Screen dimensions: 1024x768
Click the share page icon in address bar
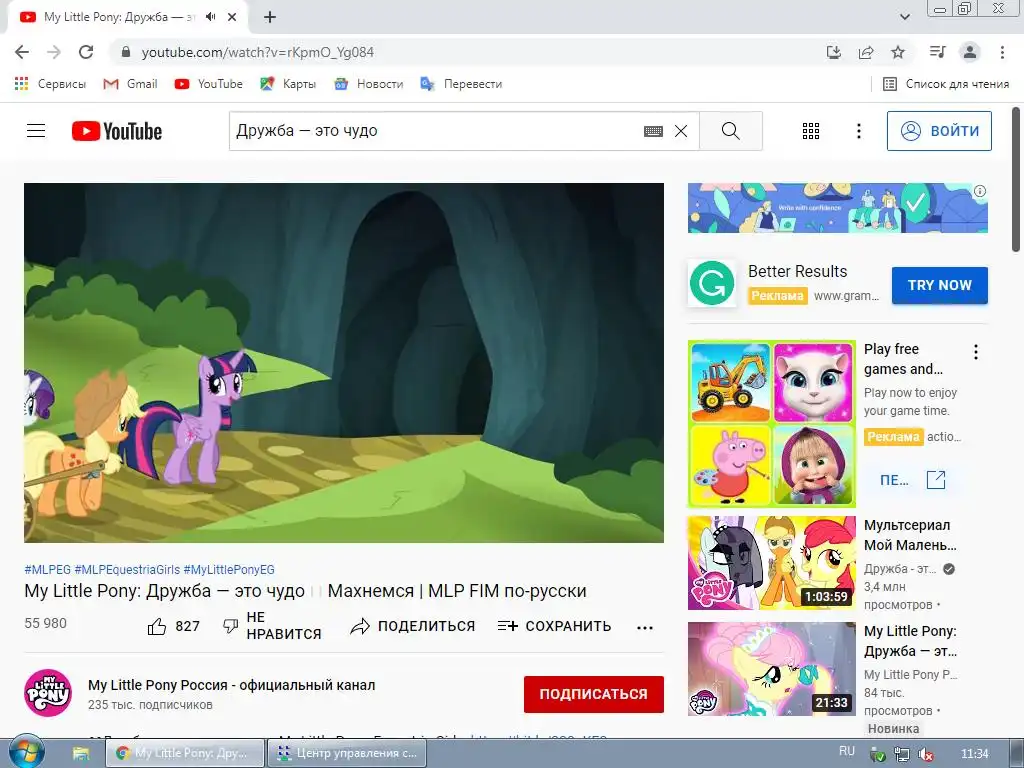coord(866,52)
